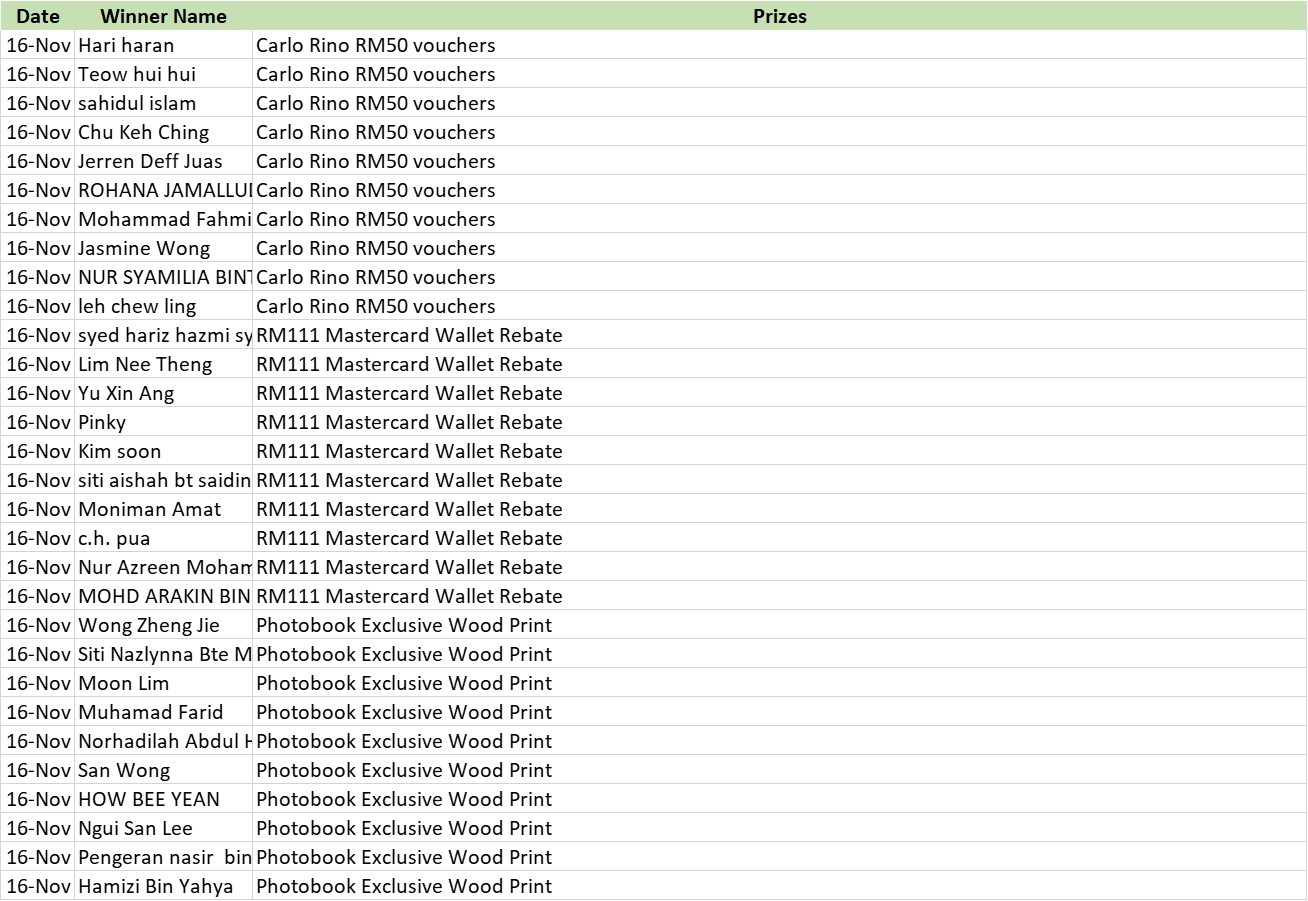Click the Winner Name column header
This screenshot has width=1308, height=901.
coord(163,16)
